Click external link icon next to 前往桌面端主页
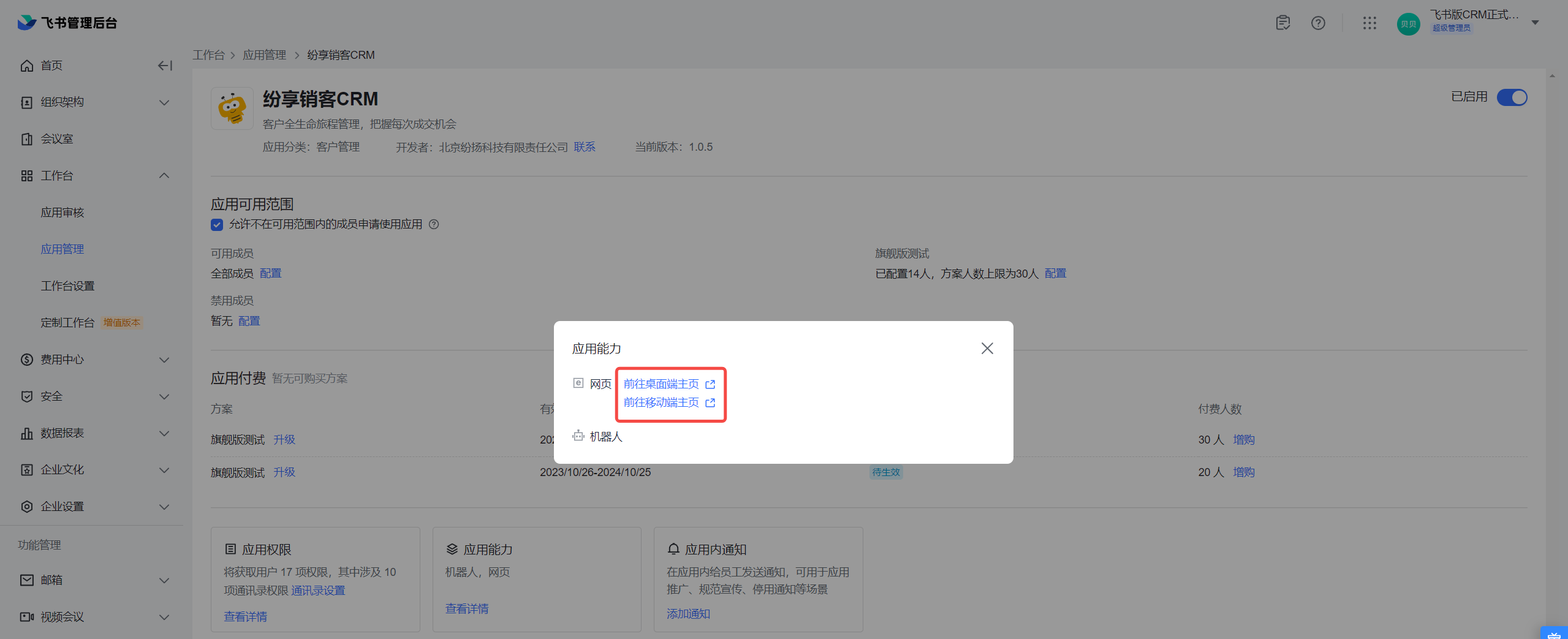This screenshot has width=1568, height=639. (710, 385)
